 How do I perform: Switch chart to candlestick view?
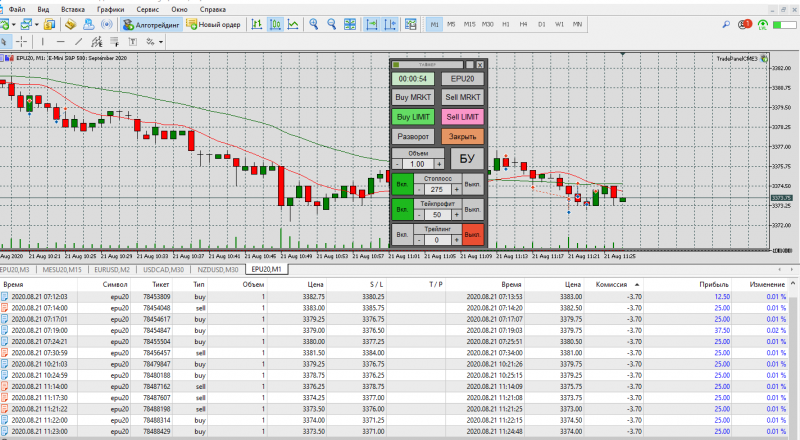pyautogui.click(x=275, y=24)
